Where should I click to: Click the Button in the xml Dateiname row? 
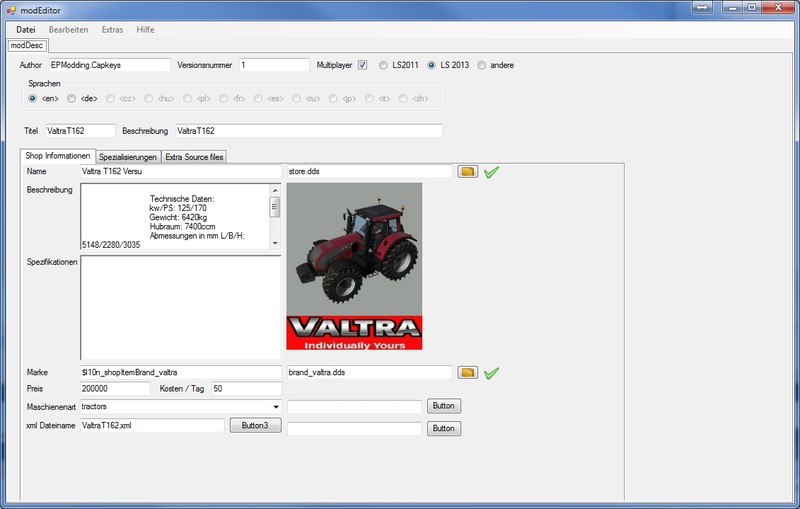click(x=443, y=428)
